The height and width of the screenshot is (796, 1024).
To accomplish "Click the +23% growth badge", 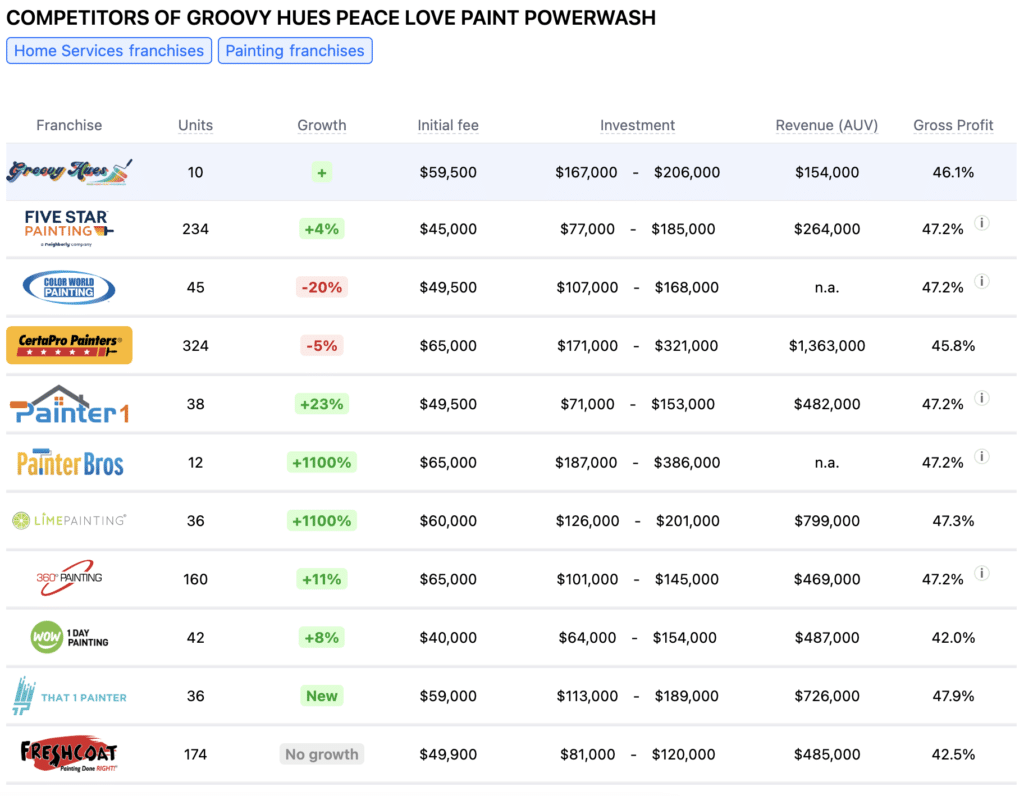I will pos(322,404).
